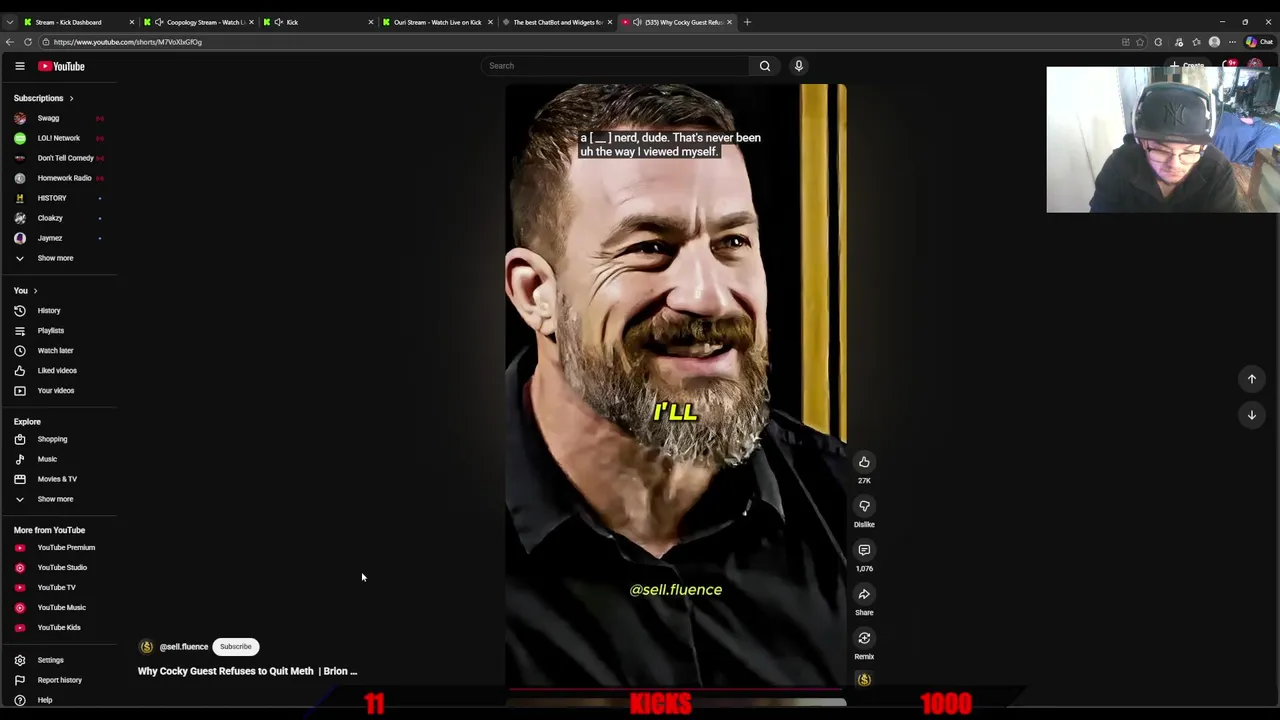This screenshot has width=1280, height=720.
Task: Click the Shorts video player
Action: click(x=676, y=385)
